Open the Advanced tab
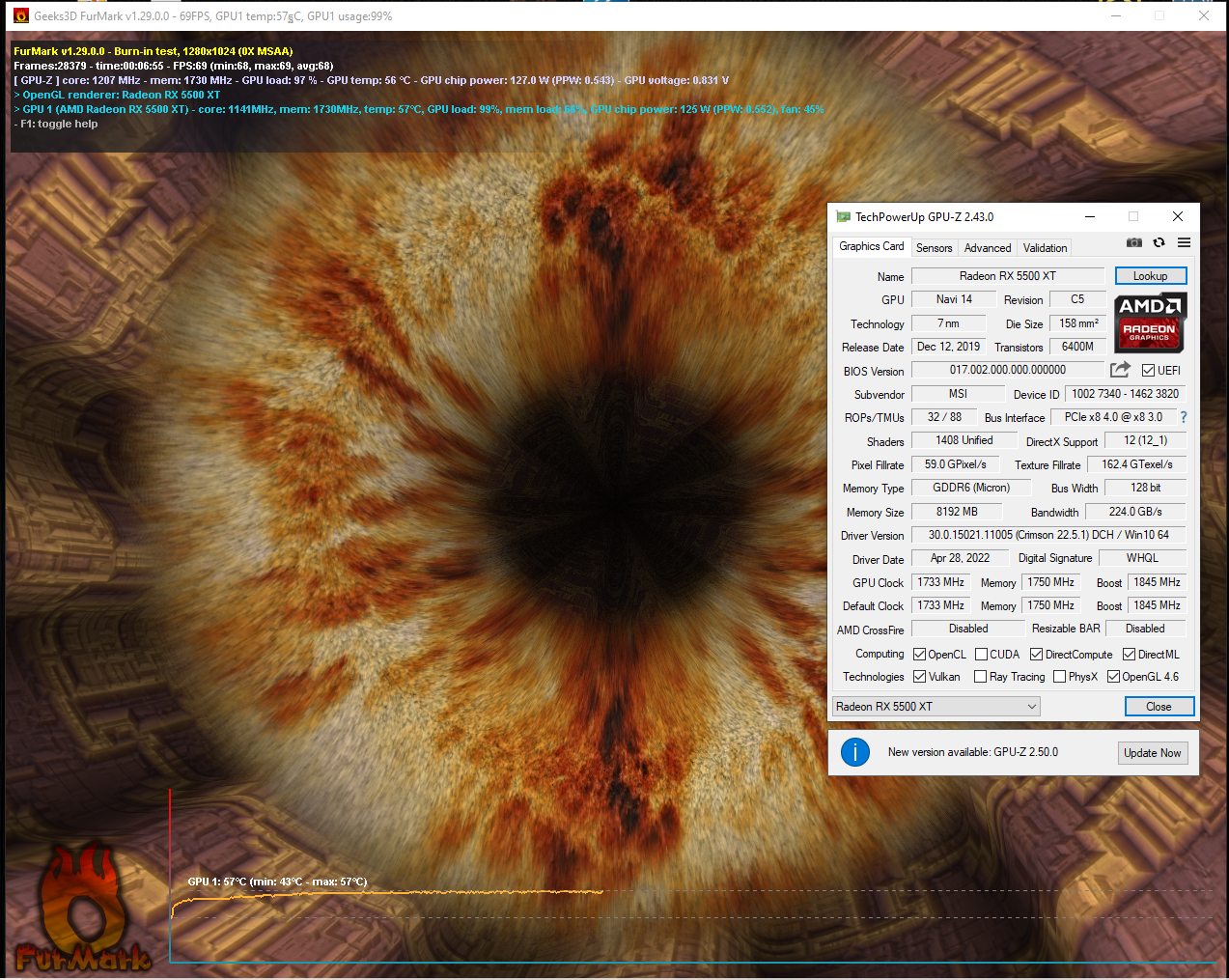The image size is (1229, 980). (988, 248)
